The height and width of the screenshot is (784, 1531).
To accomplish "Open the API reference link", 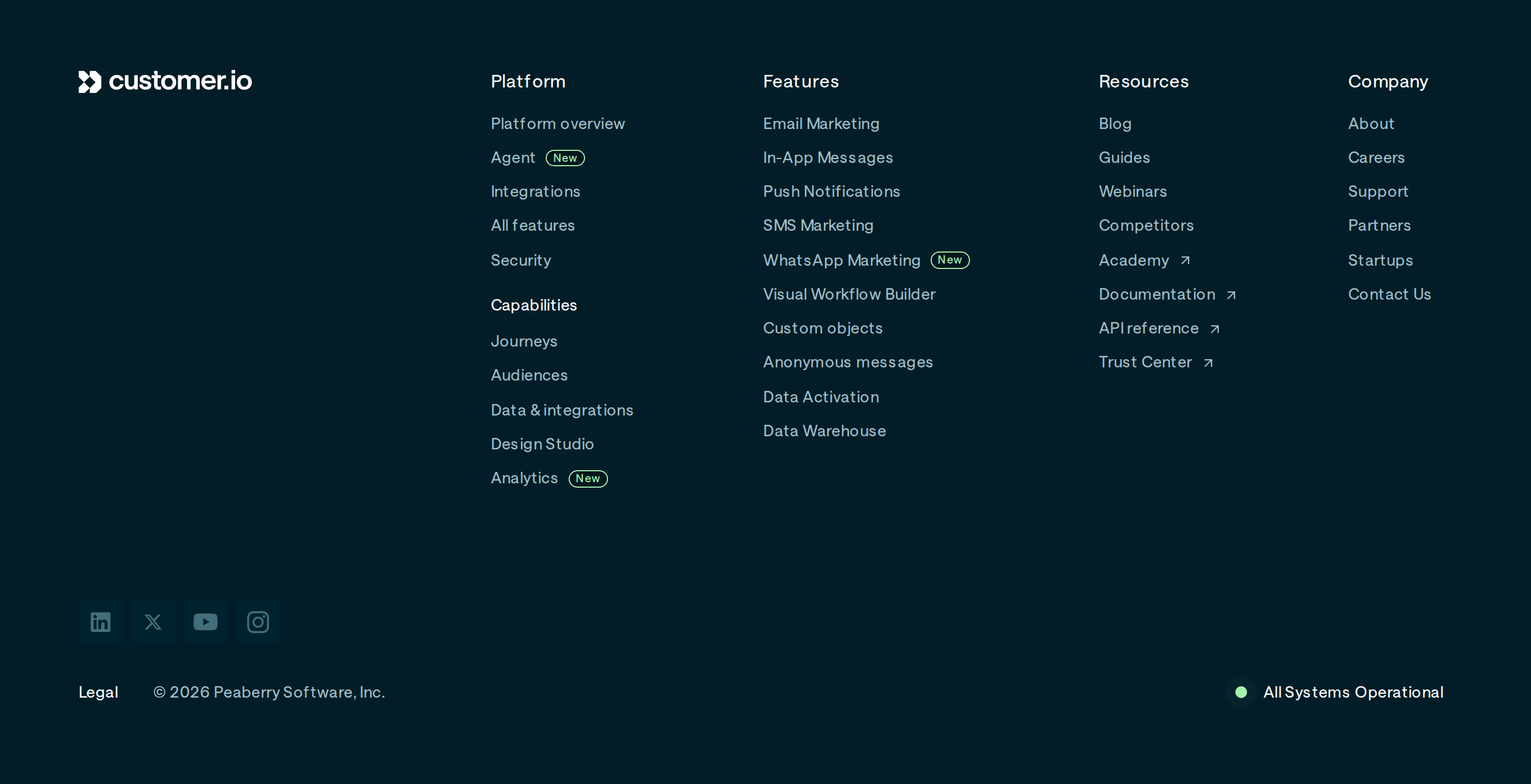I will pyautogui.click(x=1148, y=328).
